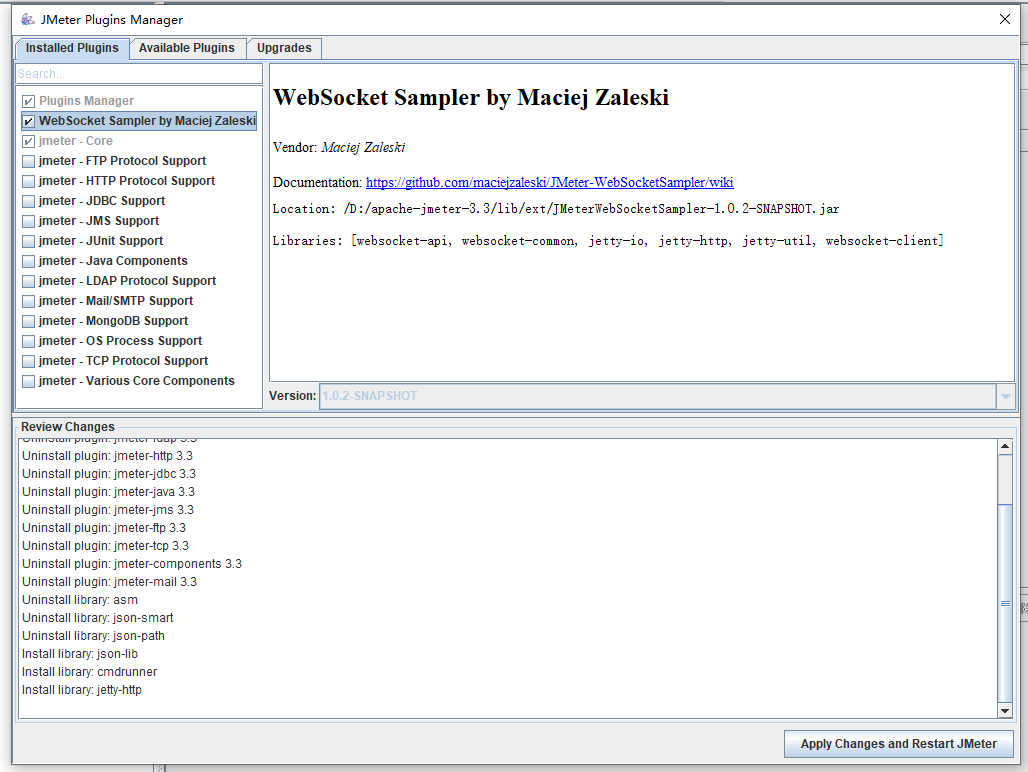Click the 'Install library: json-lib' line
This screenshot has width=1028, height=772.
click(80, 654)
